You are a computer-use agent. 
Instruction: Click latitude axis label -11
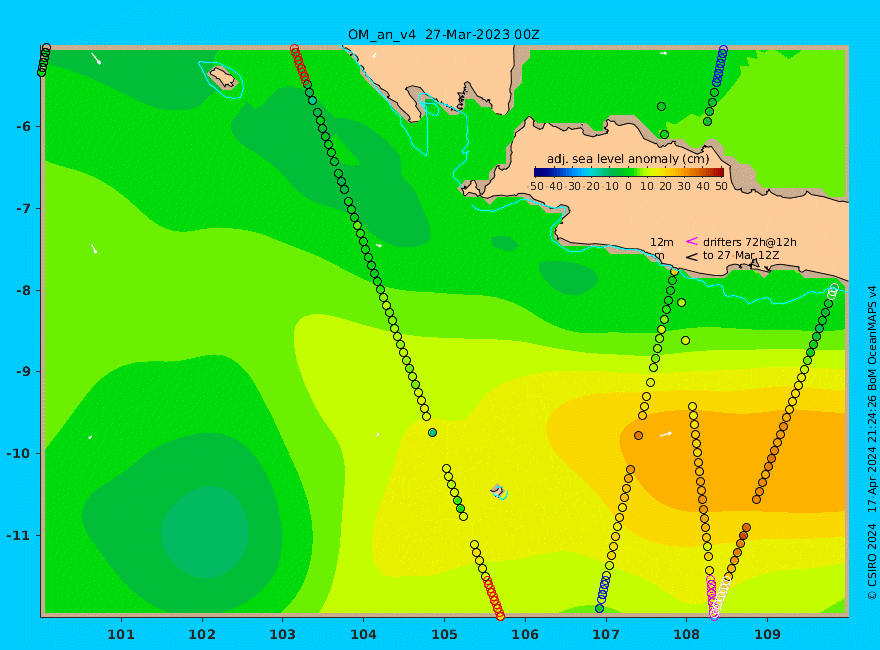20,535
